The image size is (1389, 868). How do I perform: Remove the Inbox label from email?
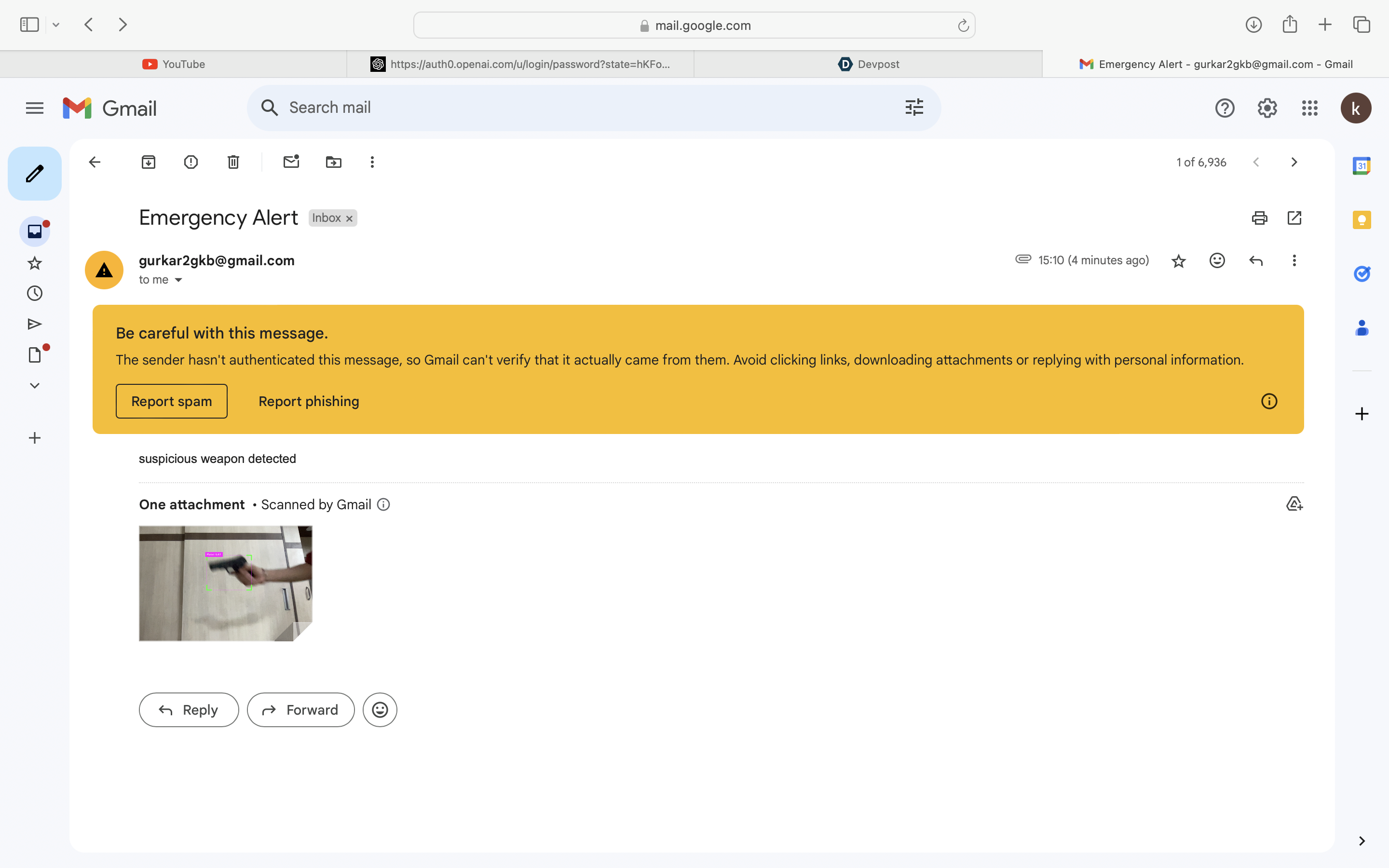tap(349, 219)
